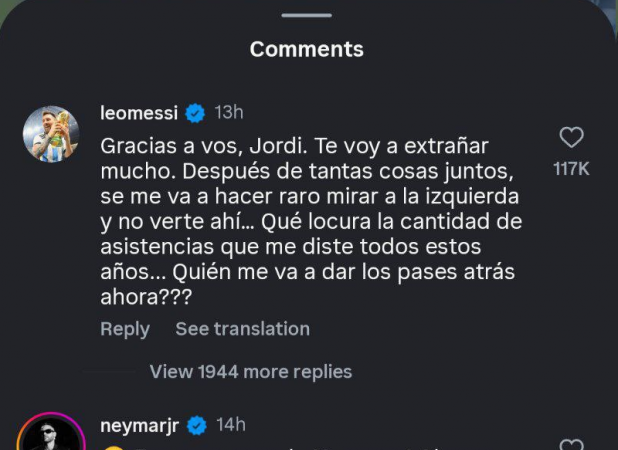This screenshot has height=450, width=618.
Task: Open the neymarjr username link
Action: (x=140, y=425)
